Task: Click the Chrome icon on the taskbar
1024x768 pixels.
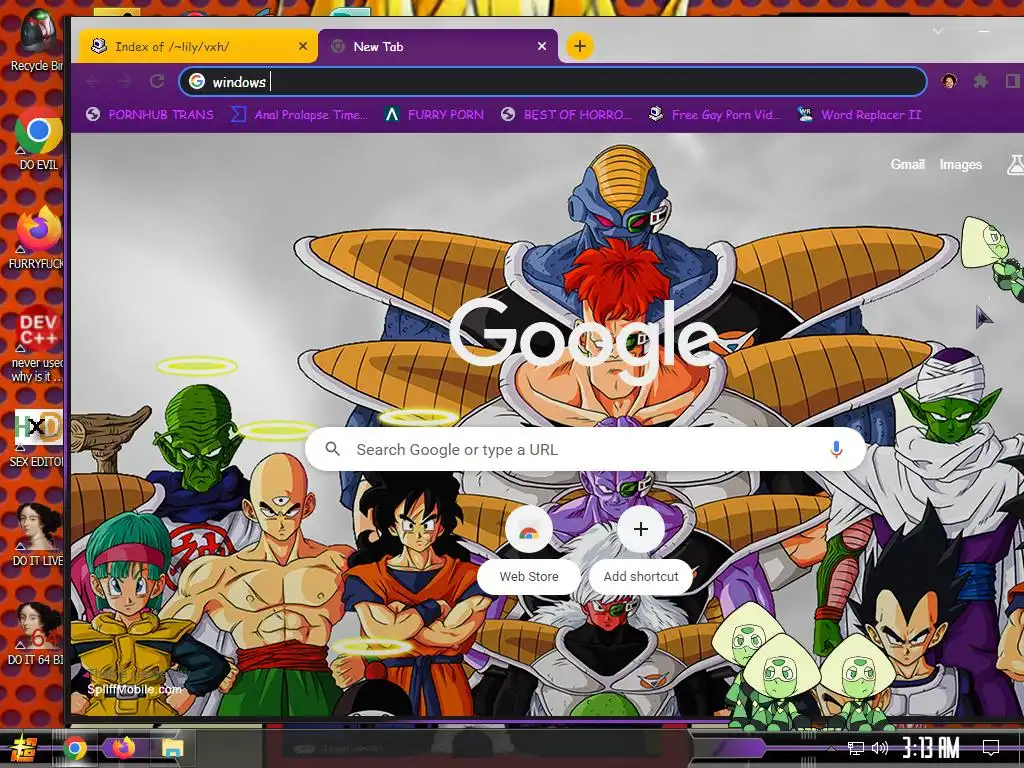Action: (x=75, y=748)
